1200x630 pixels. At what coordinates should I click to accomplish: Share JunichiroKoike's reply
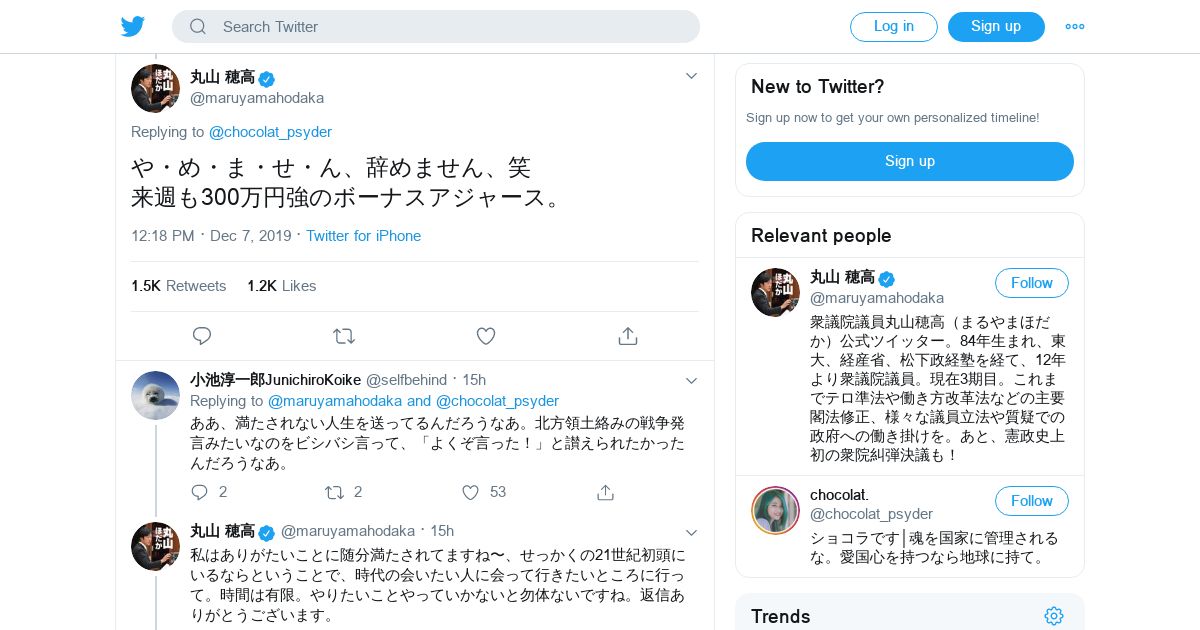[605, 492]
